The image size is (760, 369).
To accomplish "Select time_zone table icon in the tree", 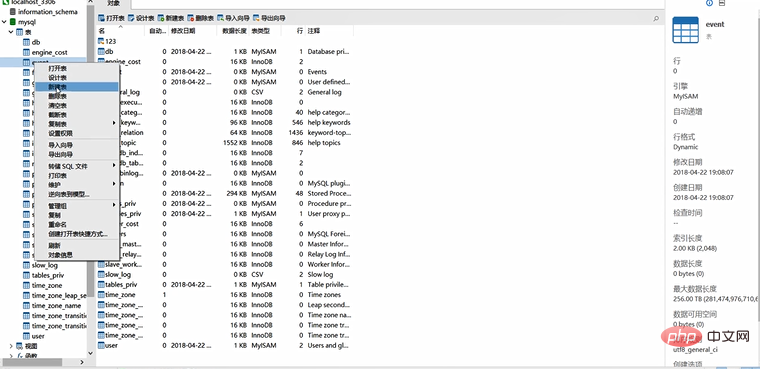I will tap(26, 286).
